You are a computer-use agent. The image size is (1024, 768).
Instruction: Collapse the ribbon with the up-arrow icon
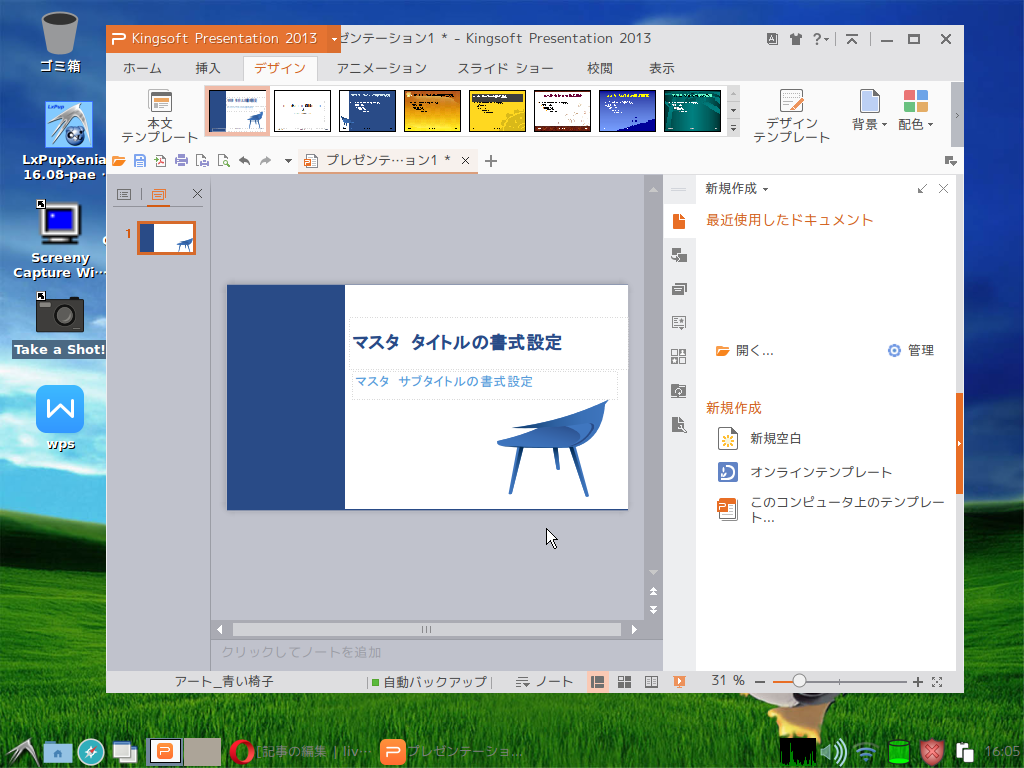pyautogui.click(x=852, y=39)
